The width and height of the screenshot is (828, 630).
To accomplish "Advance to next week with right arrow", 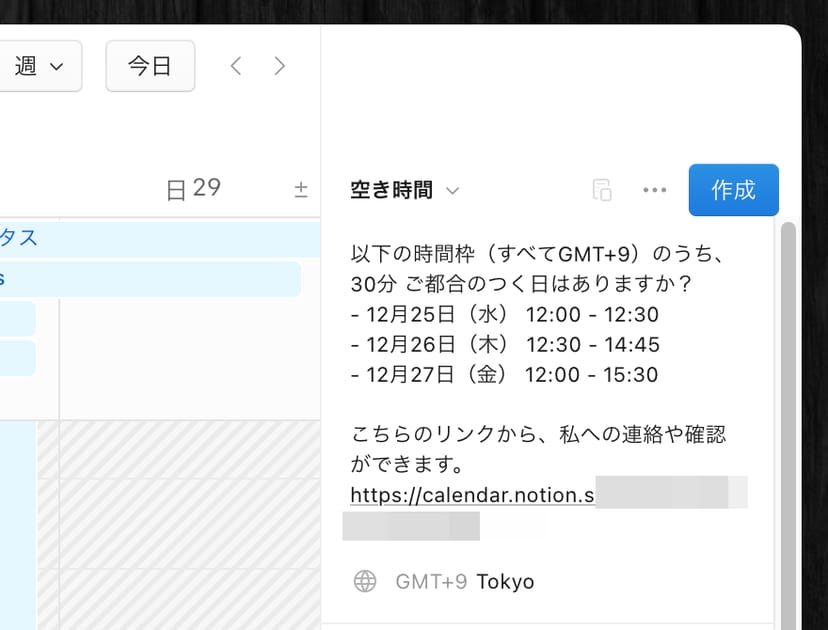I will [x=280, y=66].
